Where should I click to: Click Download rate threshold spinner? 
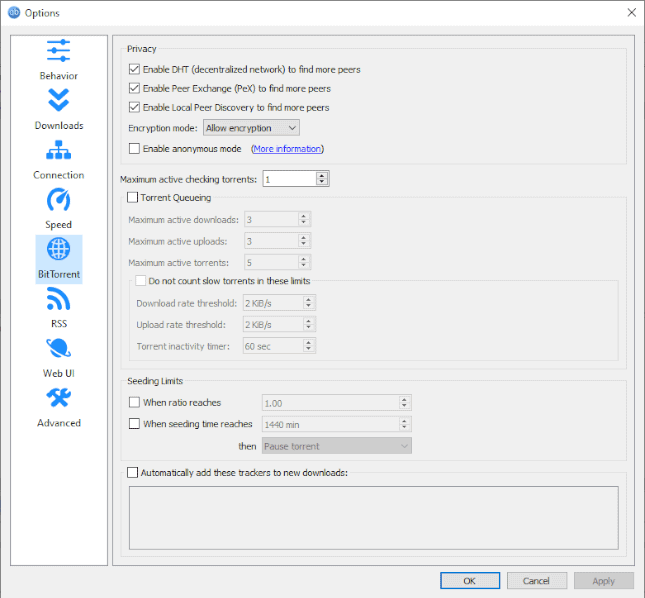309,303
